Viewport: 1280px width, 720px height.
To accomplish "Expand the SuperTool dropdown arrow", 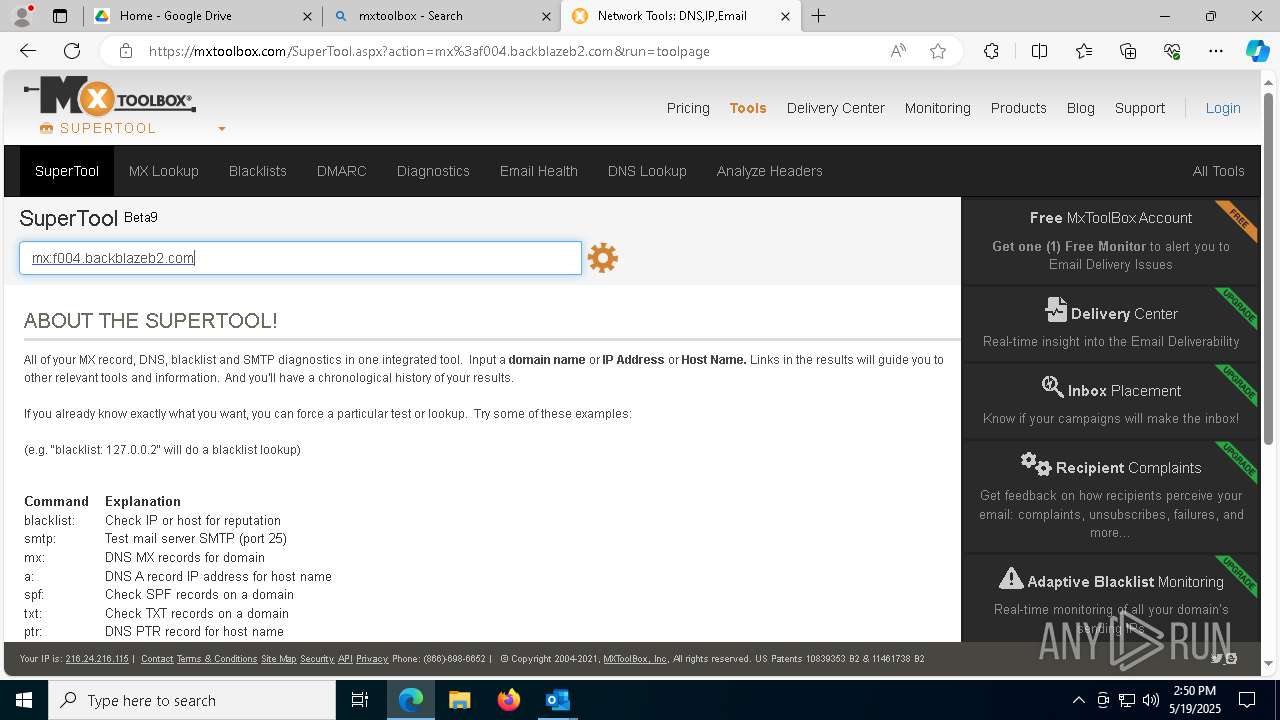I will (222, 129).
